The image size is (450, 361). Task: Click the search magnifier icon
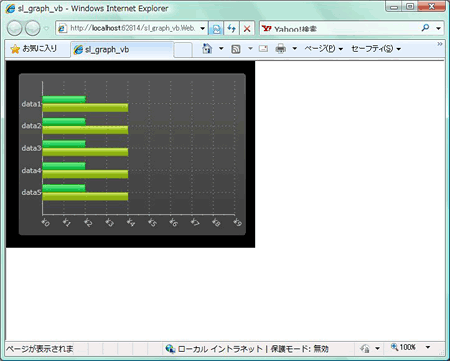point(425,28)
